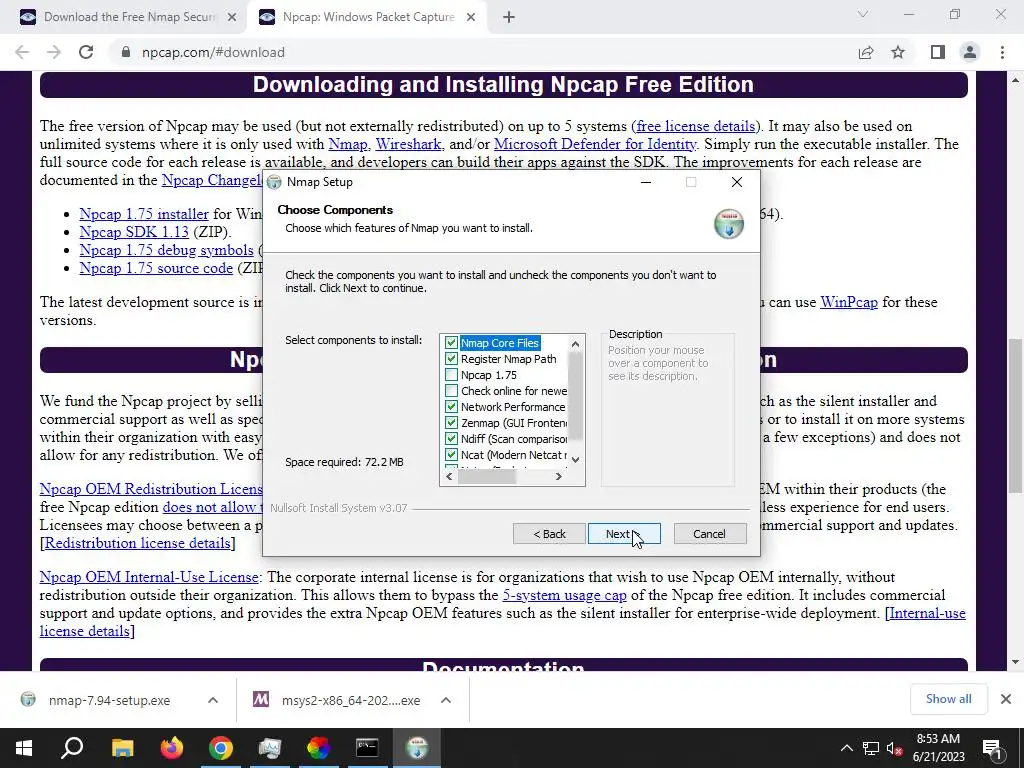
Task: Select the Npcap: Windows Packet Capture tab
Action: click(x=368, y=18)
